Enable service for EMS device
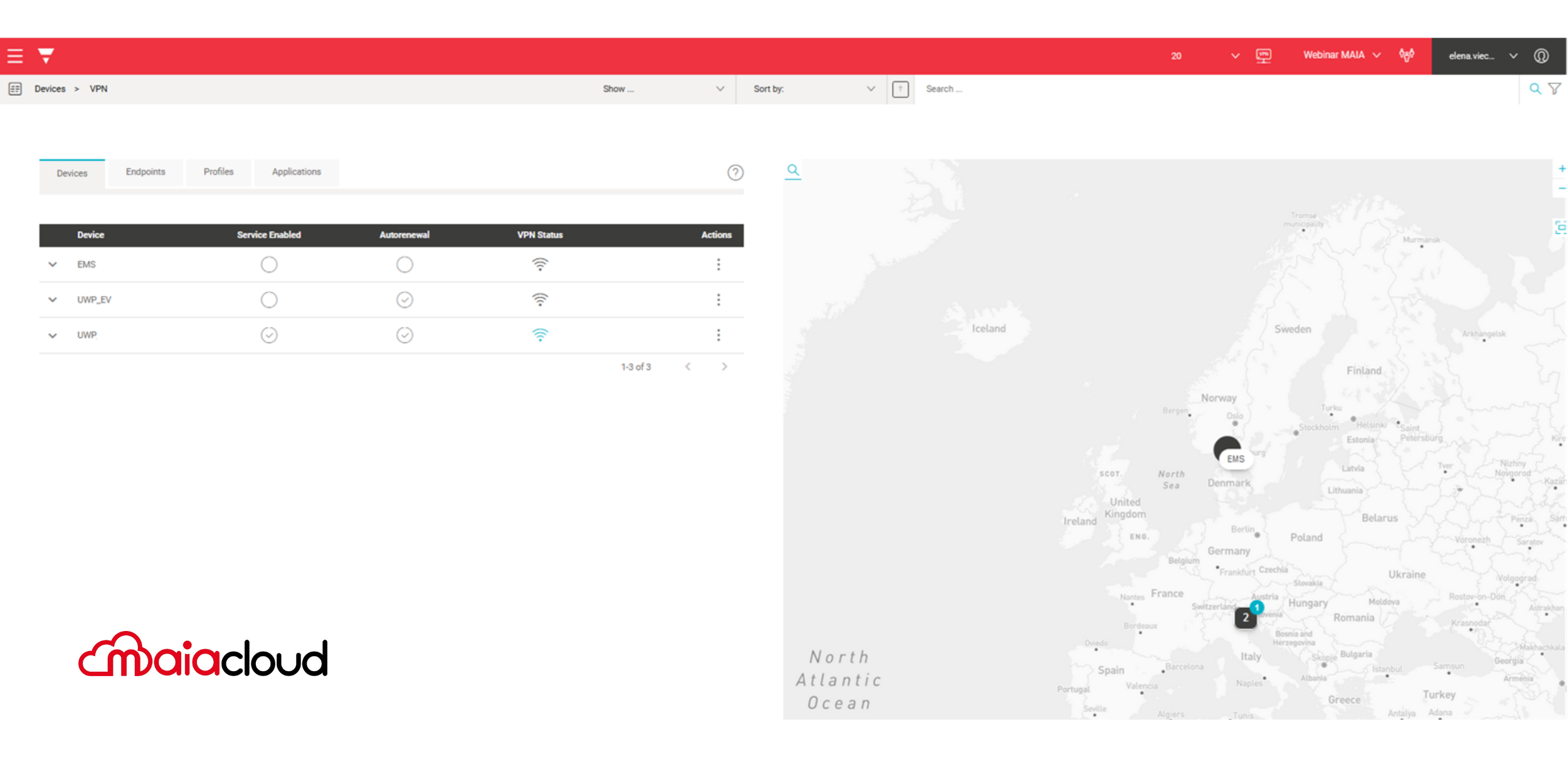This screenshot has height=784, width=1568. pyautogui.click(x=269, y=265)
